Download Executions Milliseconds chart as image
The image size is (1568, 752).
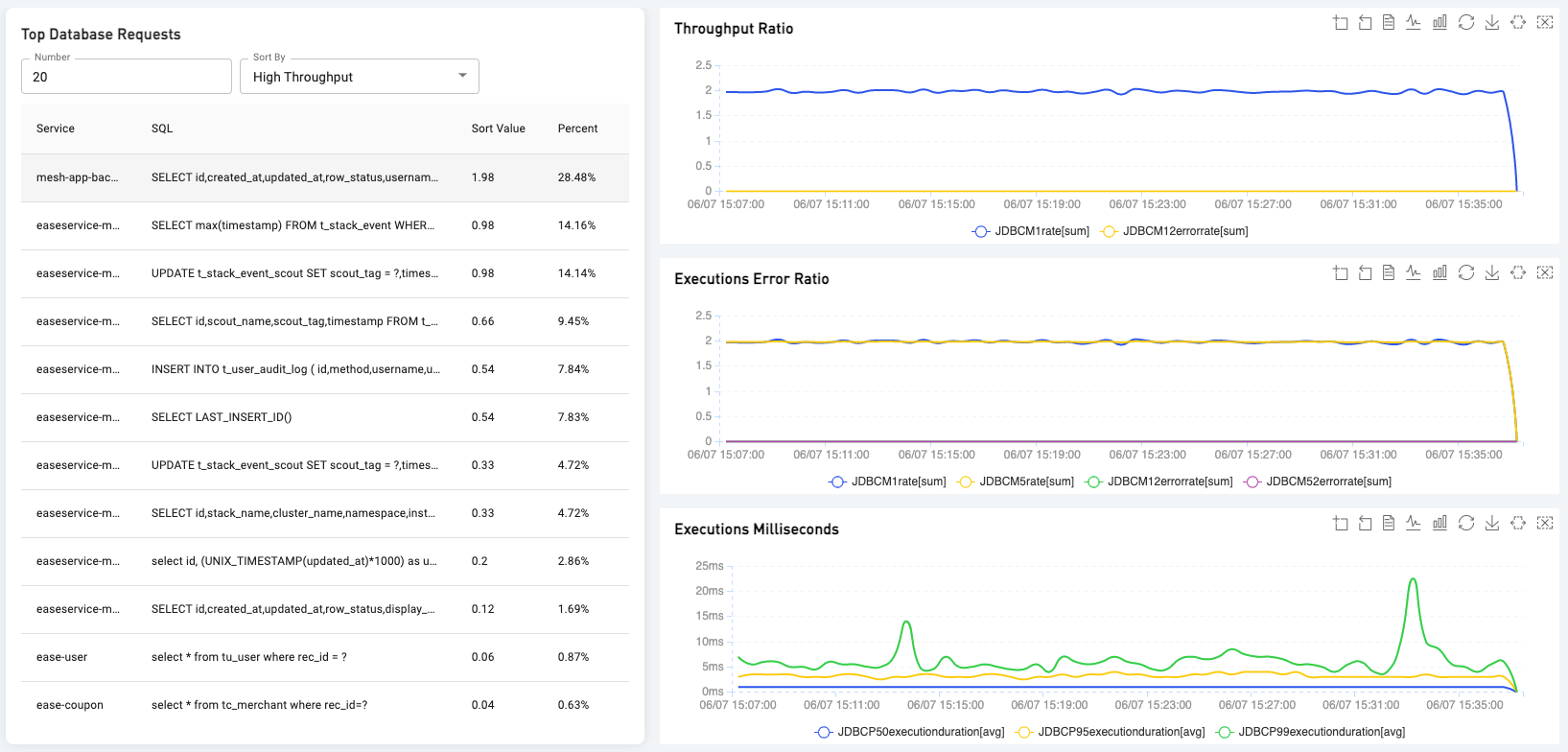coord(1492,523)
